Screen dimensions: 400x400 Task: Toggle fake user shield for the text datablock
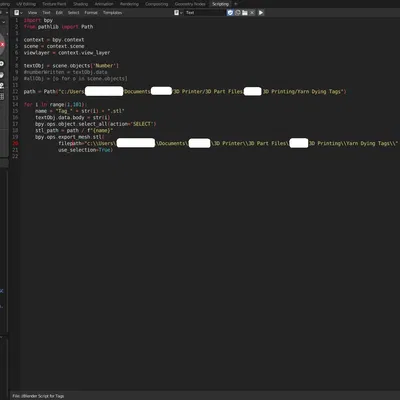click(x=230, y=13)
